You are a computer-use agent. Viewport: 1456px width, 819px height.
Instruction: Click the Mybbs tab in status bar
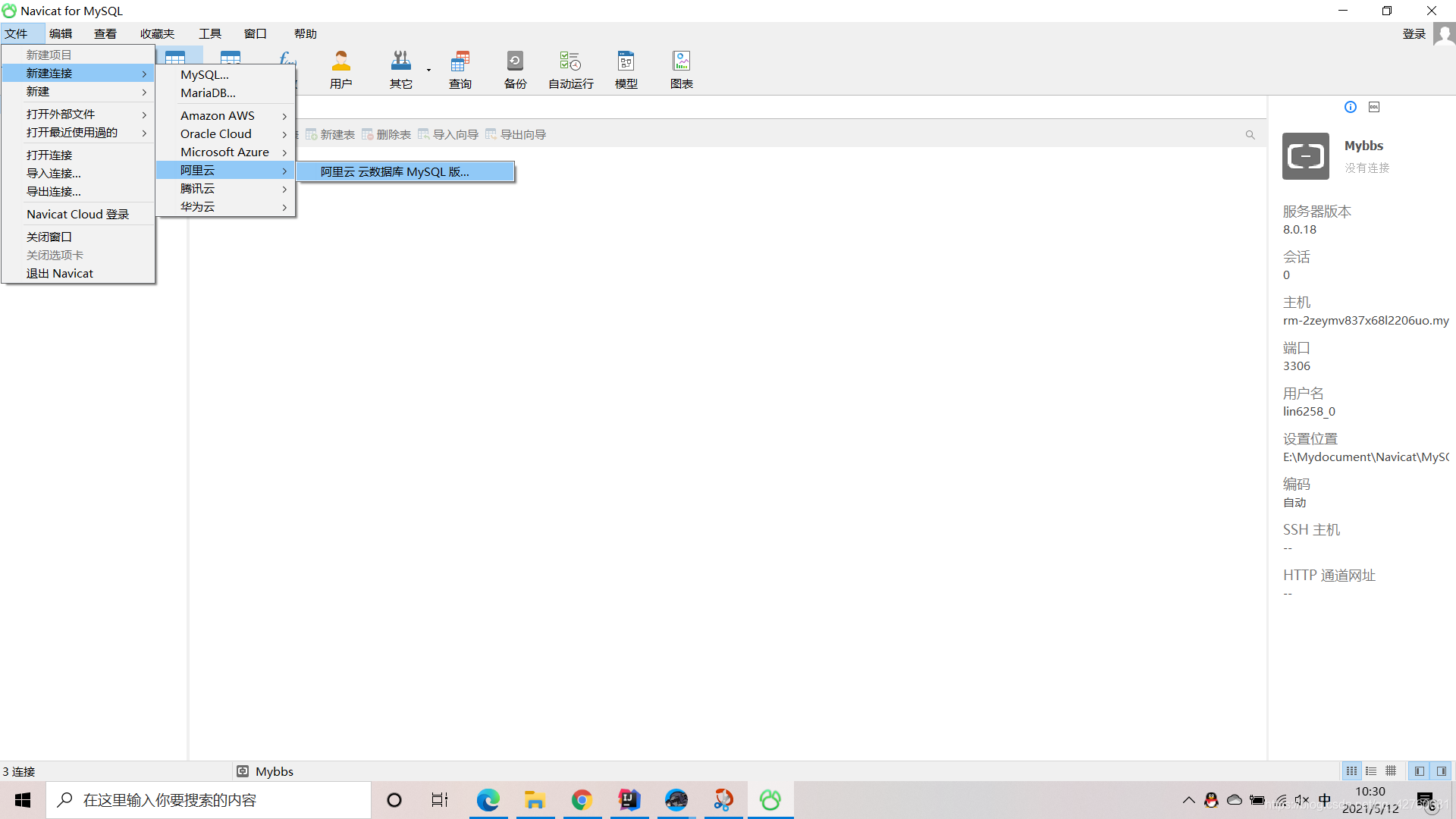(265, 771)
